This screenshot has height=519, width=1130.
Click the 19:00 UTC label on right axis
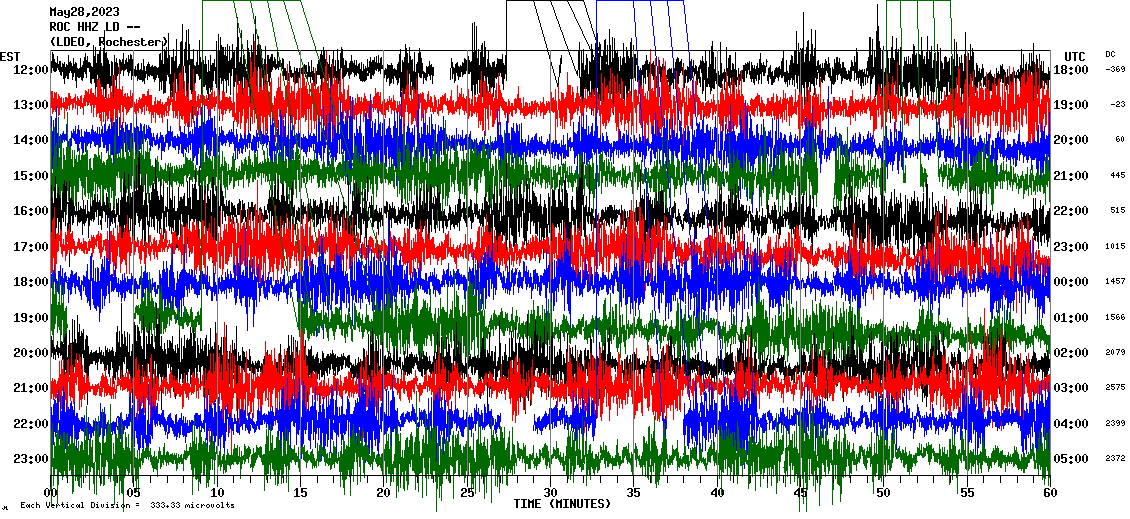(x=1072, y=104)
